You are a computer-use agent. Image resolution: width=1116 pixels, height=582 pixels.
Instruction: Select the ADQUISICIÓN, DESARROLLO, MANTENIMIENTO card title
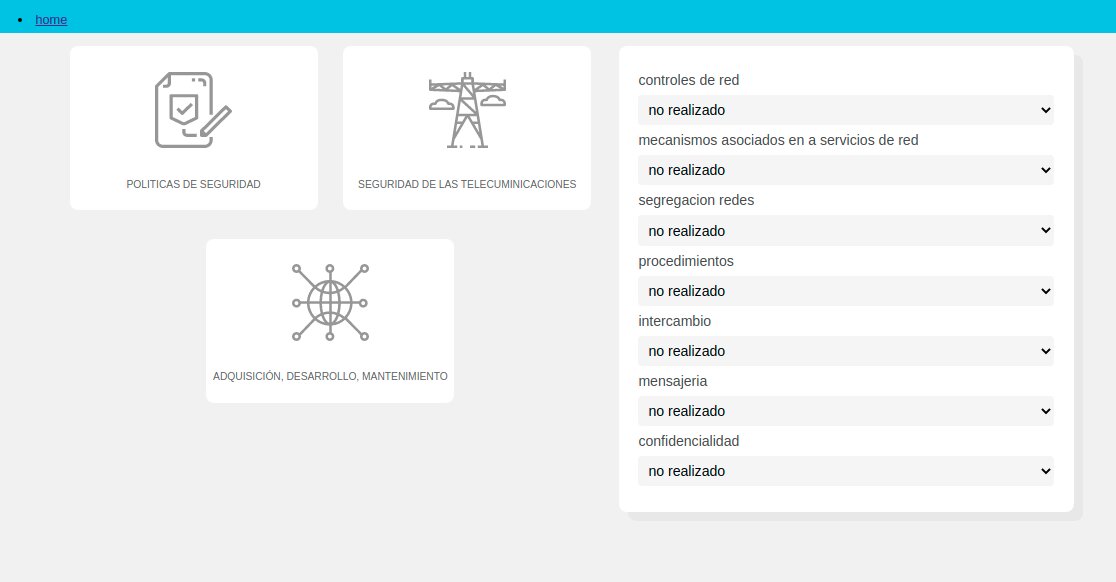click(x=330, y=376)
